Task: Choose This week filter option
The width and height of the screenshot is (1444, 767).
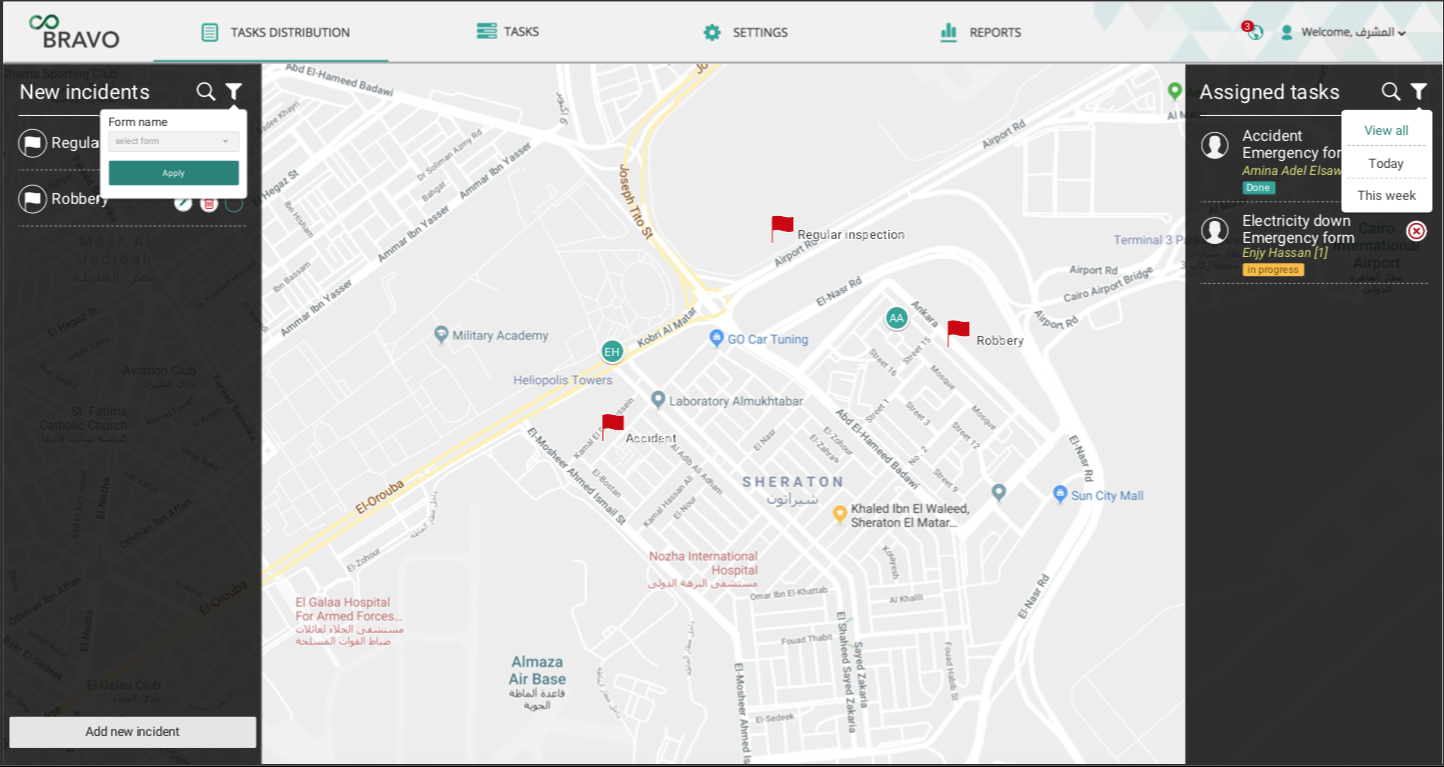Action: 1386,195
